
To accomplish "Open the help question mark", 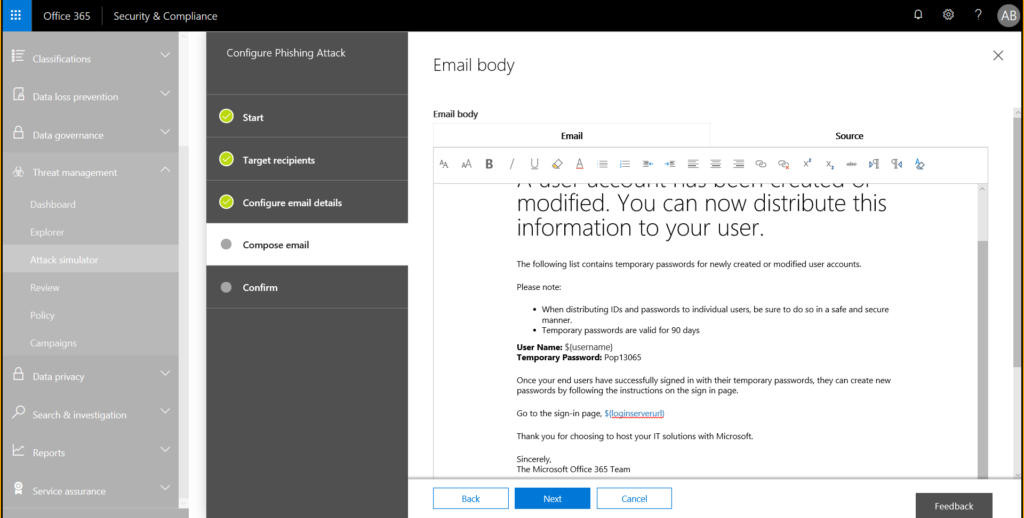I will pyautogui.click(x=978, y=15).
